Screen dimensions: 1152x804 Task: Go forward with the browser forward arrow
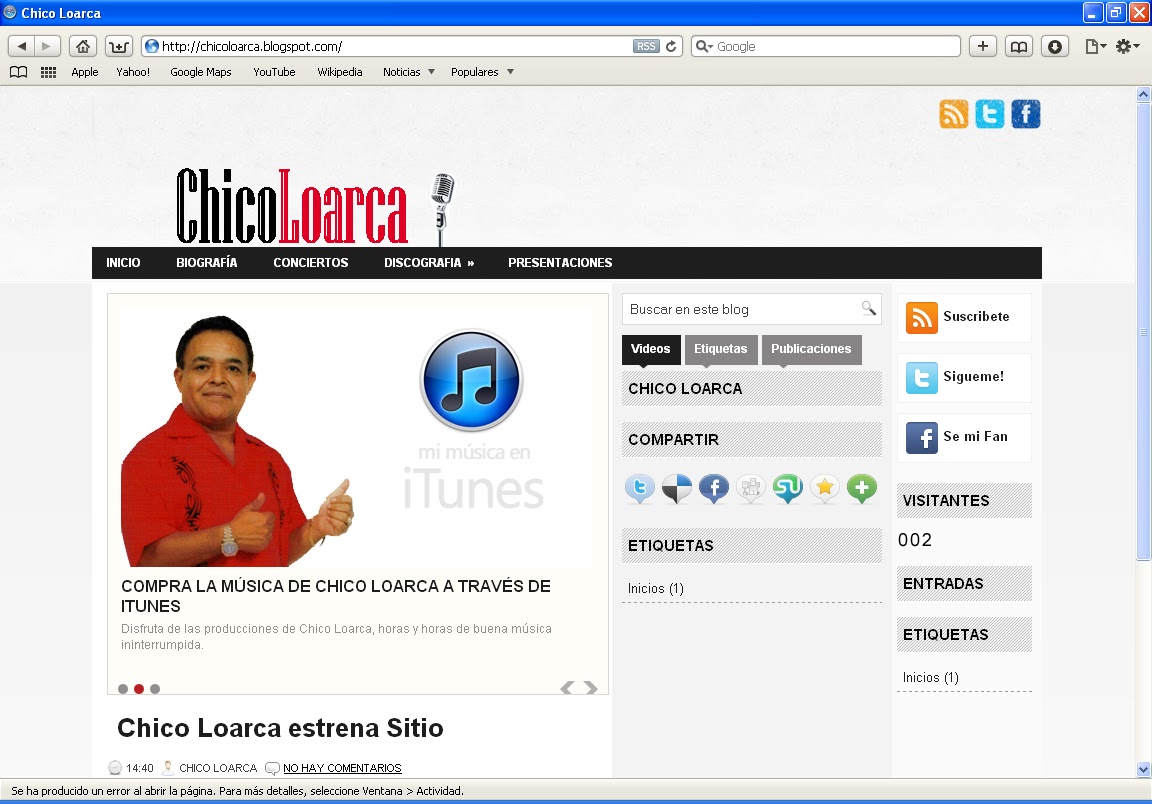[46, 46]
